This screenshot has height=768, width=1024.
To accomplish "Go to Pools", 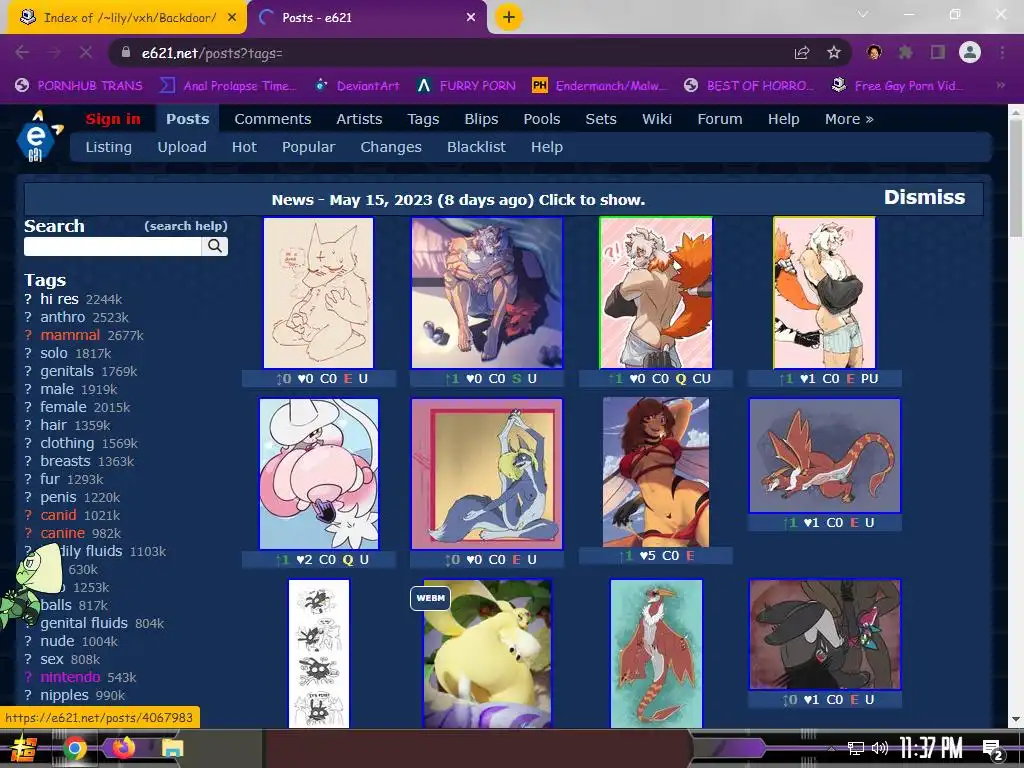I will coord(541,119).
